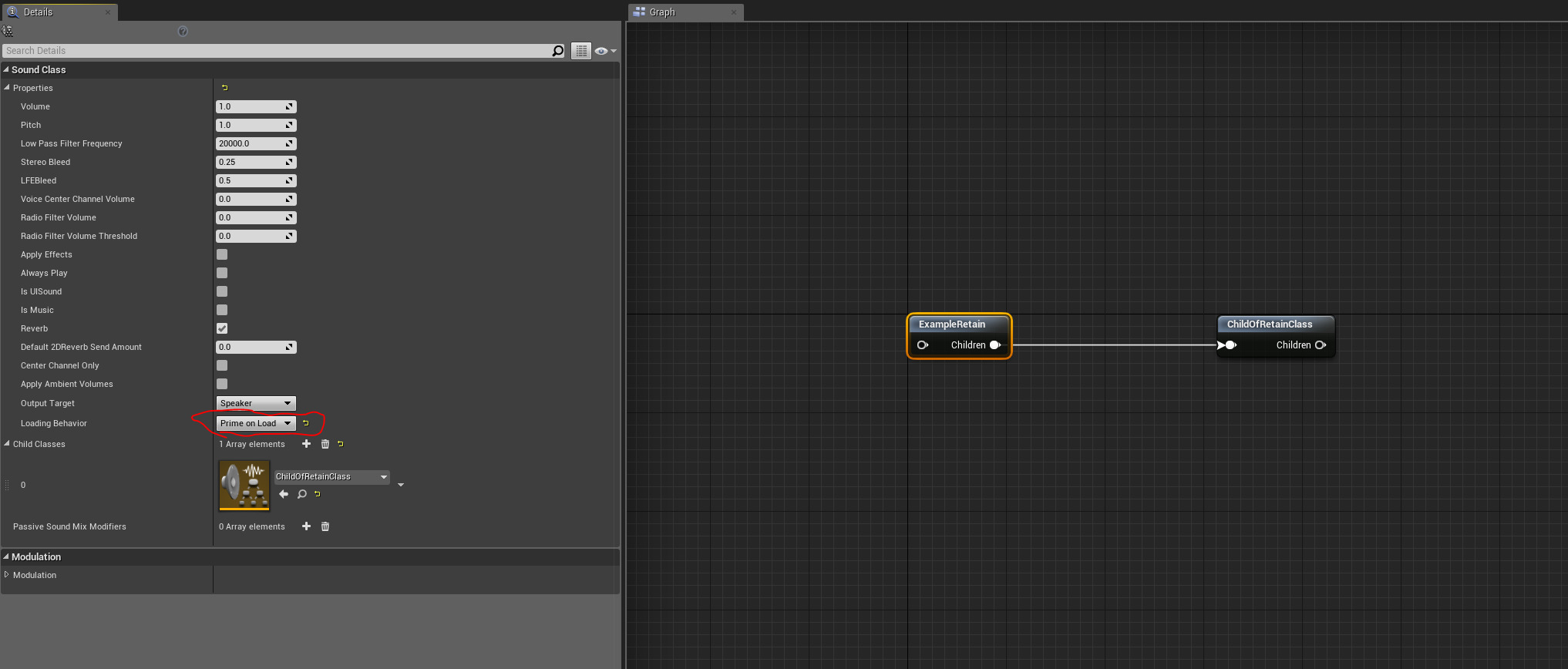Add element to Passive Sound Mix Modifiers
The image size is (1568, 669).
coord(306,526)
